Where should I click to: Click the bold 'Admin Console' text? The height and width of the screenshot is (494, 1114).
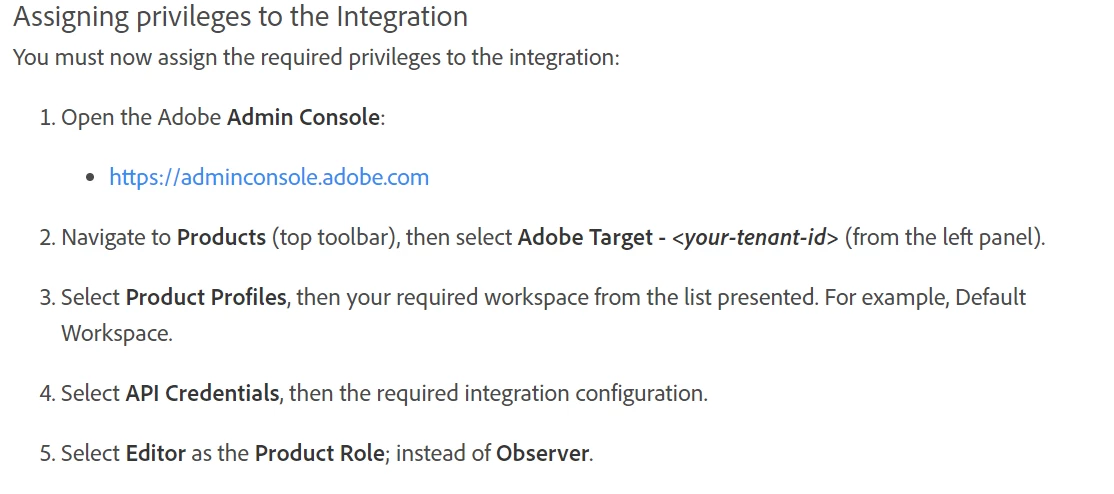(303, 117)
